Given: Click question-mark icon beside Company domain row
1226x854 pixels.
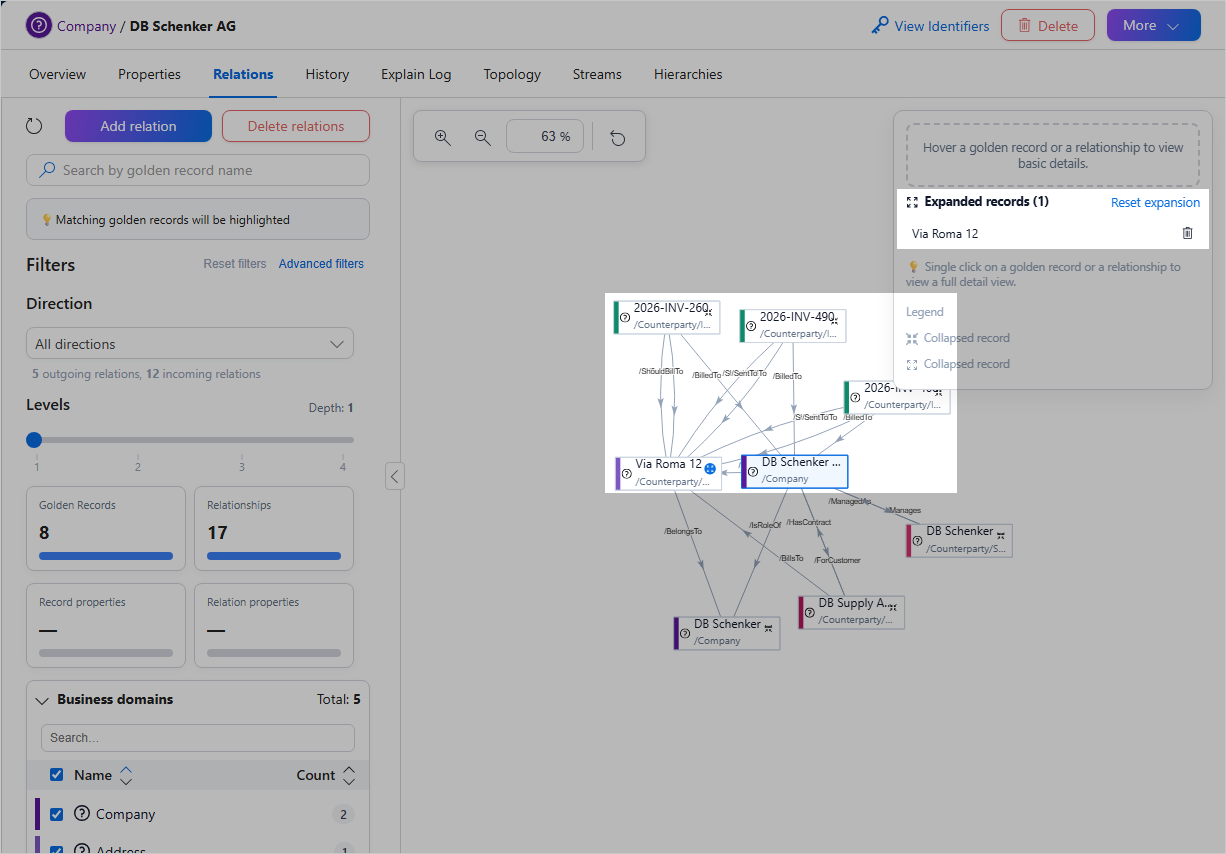Looking at the screenshot, I should [82, 813].
